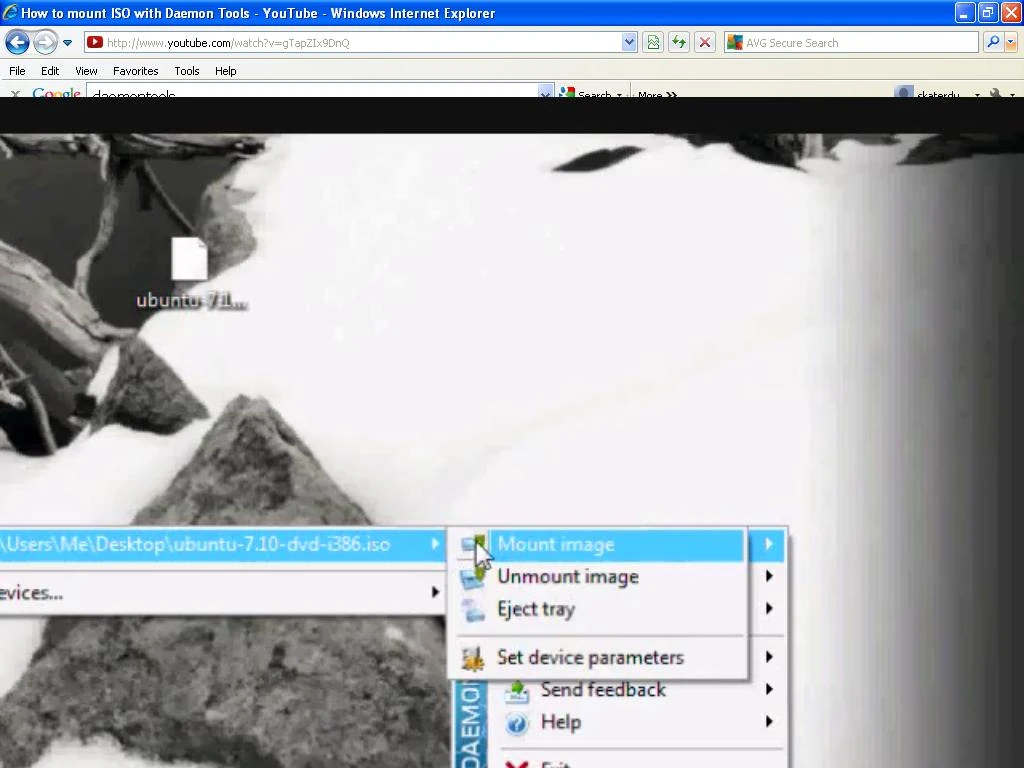Click the IE Forward navigation button
This screenshot has width=1024, height=768.
[x=45, y=43]
